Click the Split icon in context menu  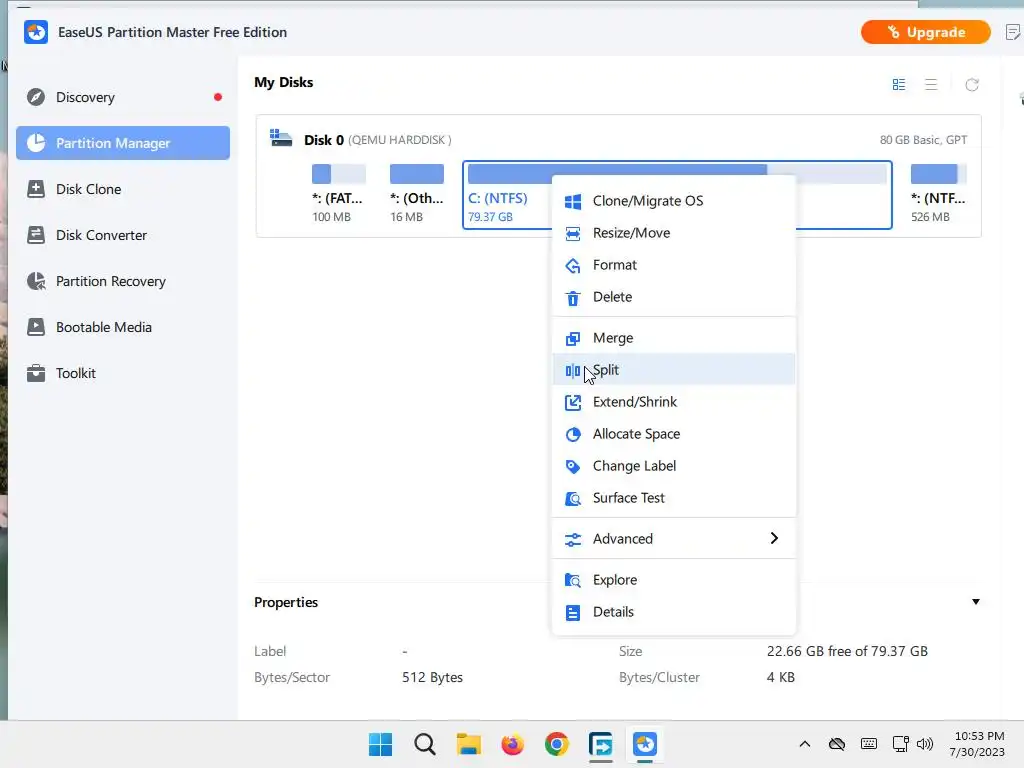click(573, 370)
